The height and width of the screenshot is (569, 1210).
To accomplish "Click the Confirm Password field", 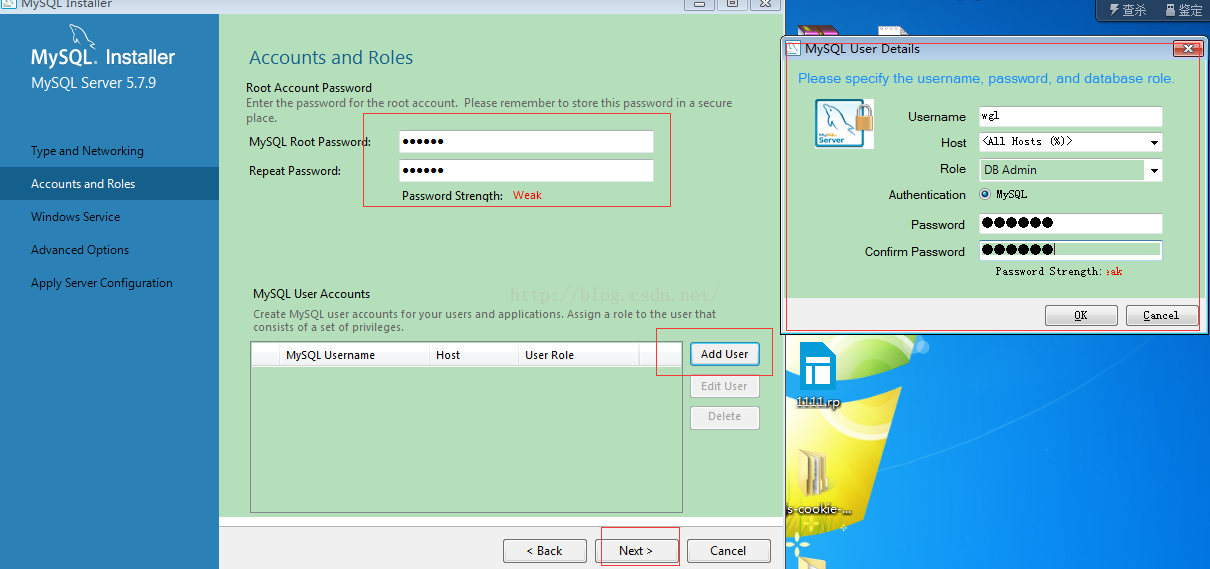I will pyautogui.click(x=1070, y=251).
